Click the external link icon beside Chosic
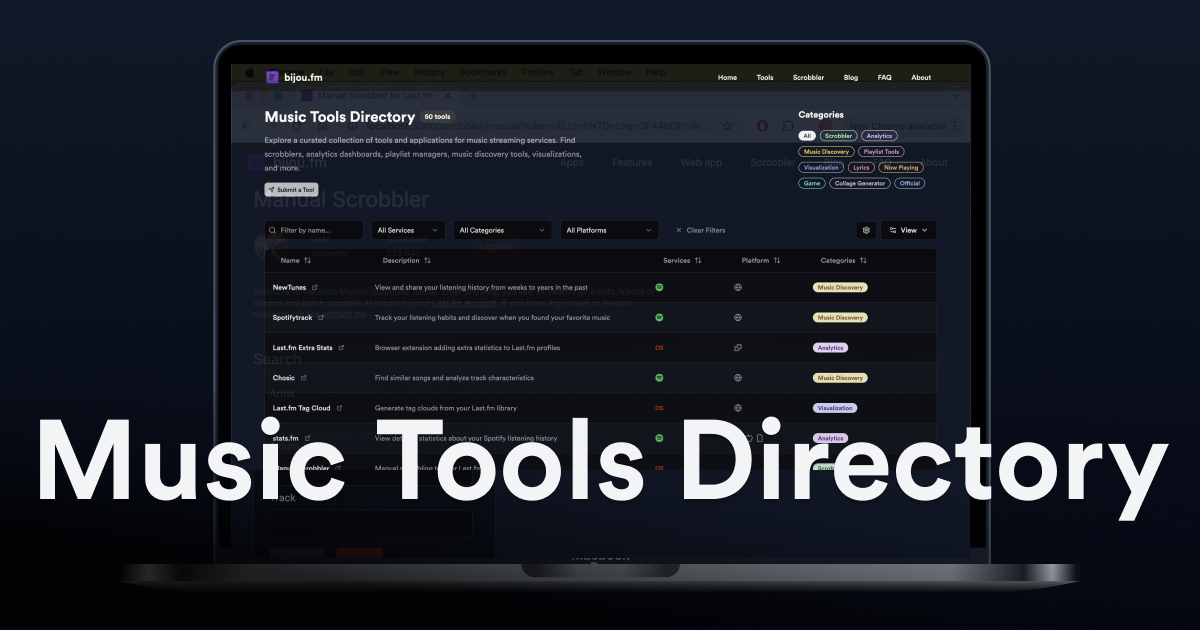 304,378
